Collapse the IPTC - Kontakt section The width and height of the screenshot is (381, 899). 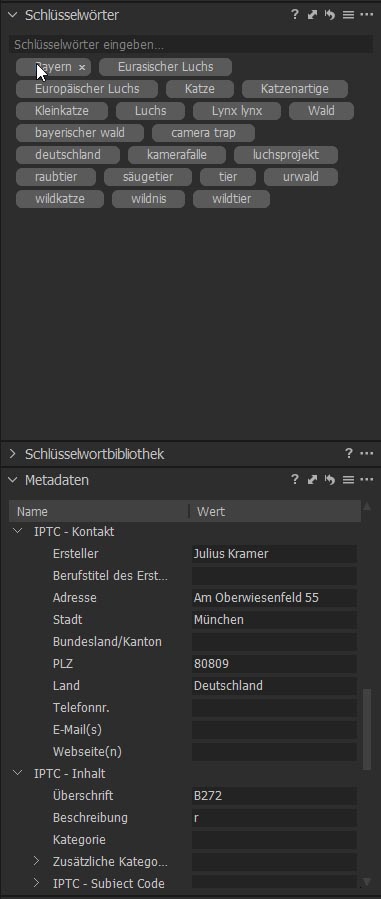[17, 531]
